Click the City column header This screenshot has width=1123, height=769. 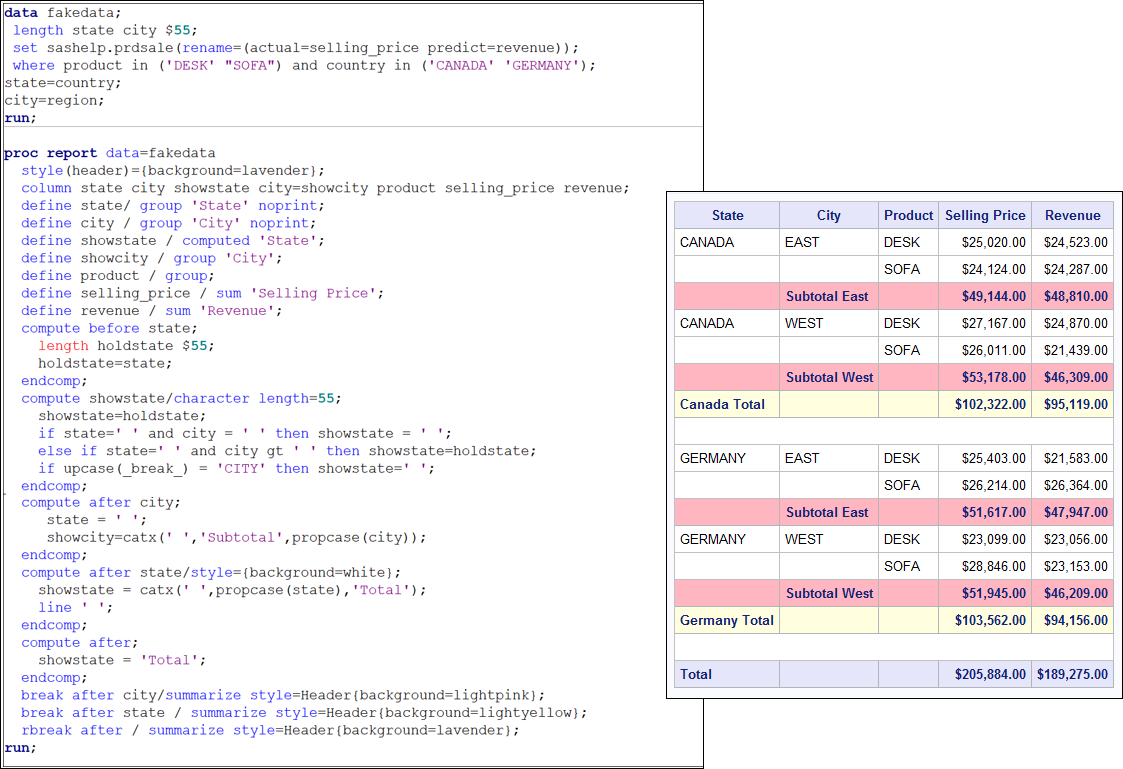tap(828, 215)
